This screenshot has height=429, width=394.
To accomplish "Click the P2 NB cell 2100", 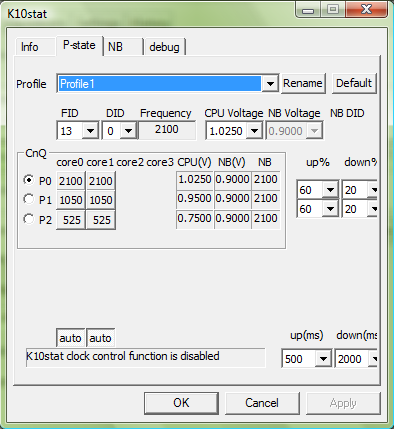I will tap(266, 219).
